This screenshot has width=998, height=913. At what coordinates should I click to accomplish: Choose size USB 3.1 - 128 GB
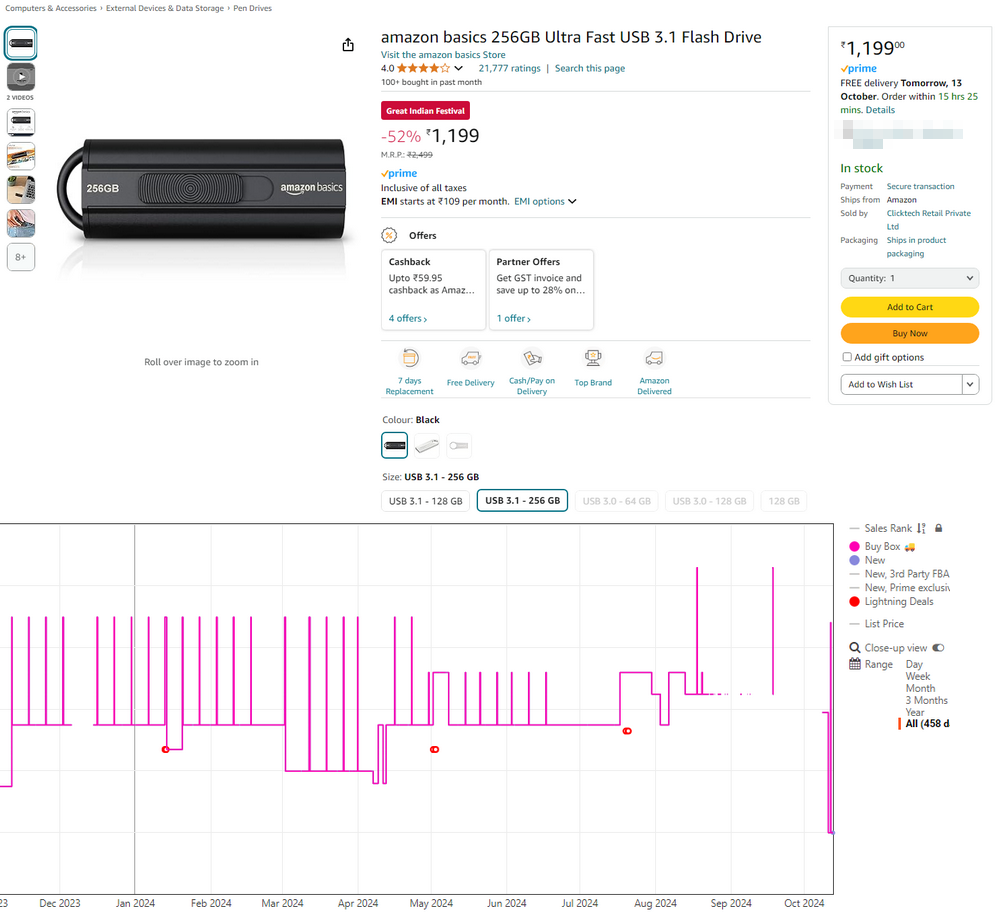tap(426, 501)
